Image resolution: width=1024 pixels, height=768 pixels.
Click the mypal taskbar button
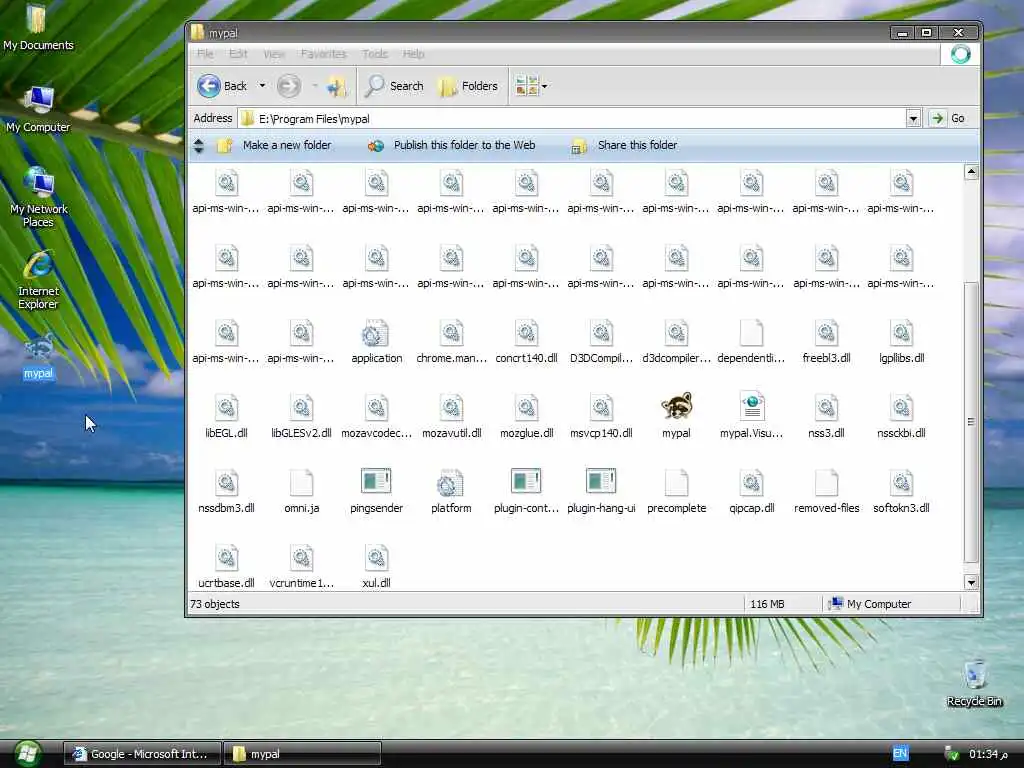pyautogui.click(x=302, y=754)
